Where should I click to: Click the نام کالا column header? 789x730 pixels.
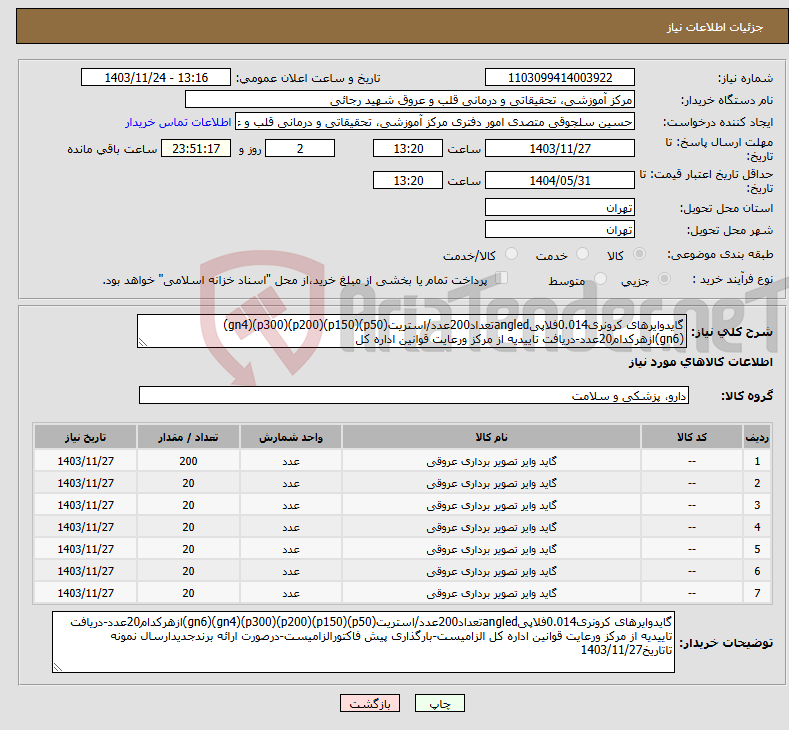(x=491, y=437)
